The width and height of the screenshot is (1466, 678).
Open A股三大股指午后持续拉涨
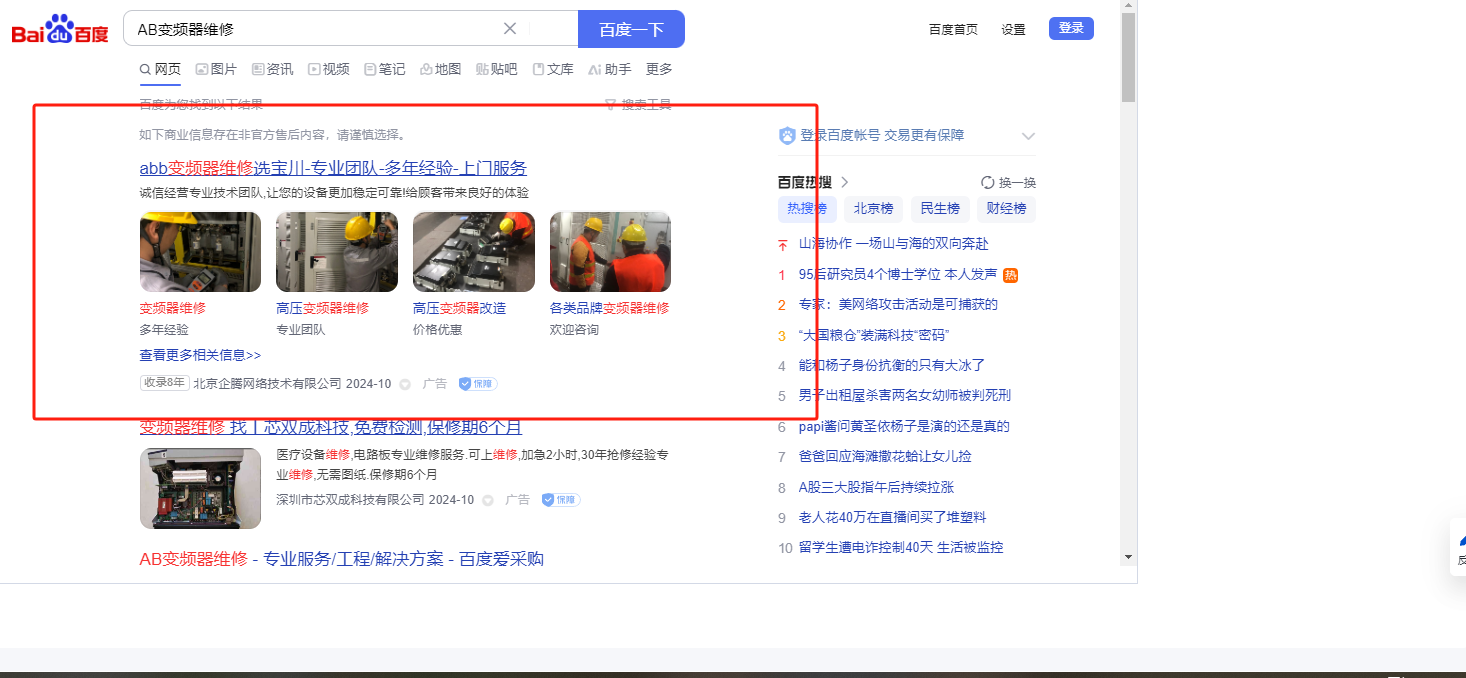click(876, 487)
